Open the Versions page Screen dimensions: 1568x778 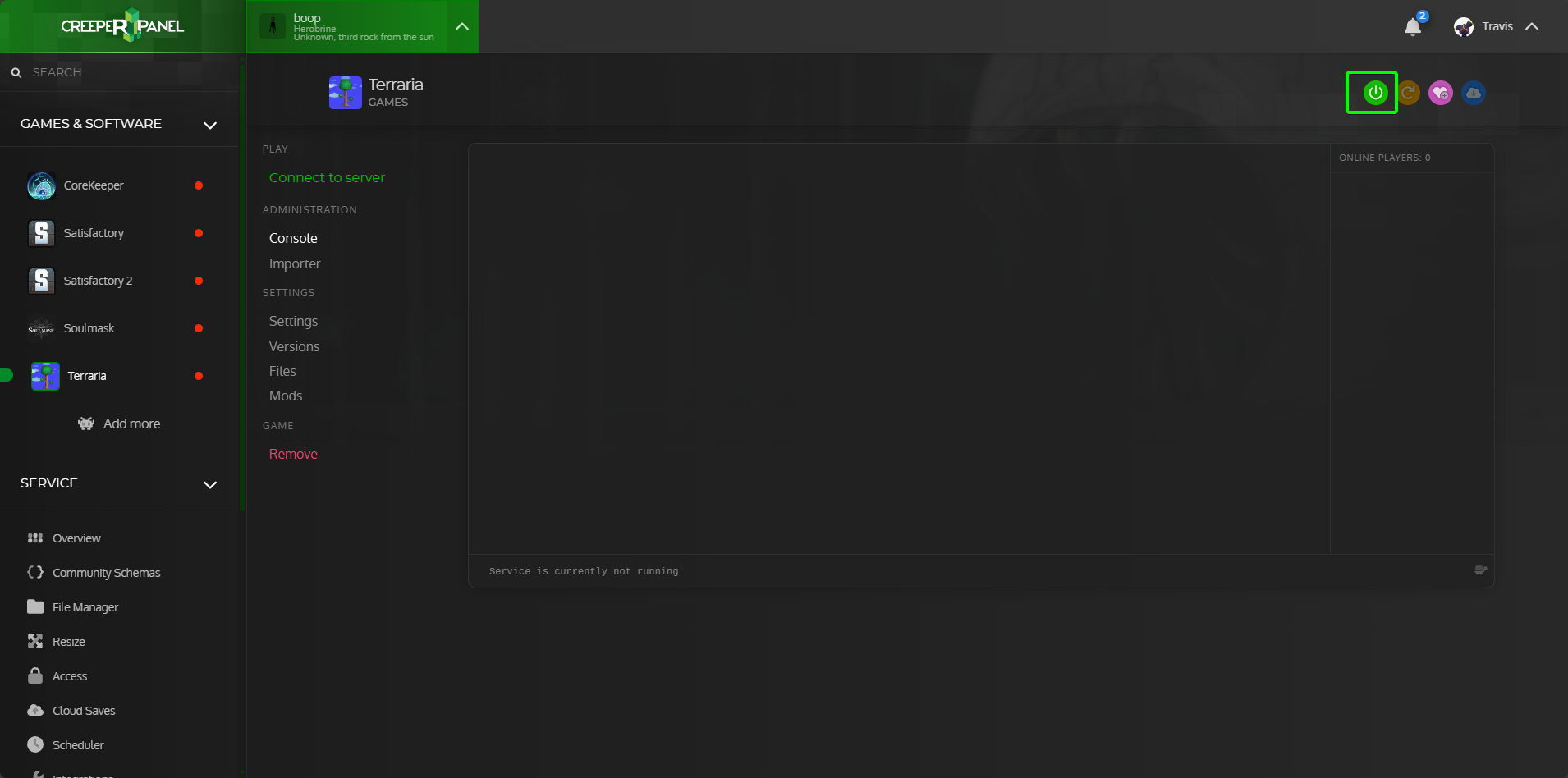[x=294, y=346]
